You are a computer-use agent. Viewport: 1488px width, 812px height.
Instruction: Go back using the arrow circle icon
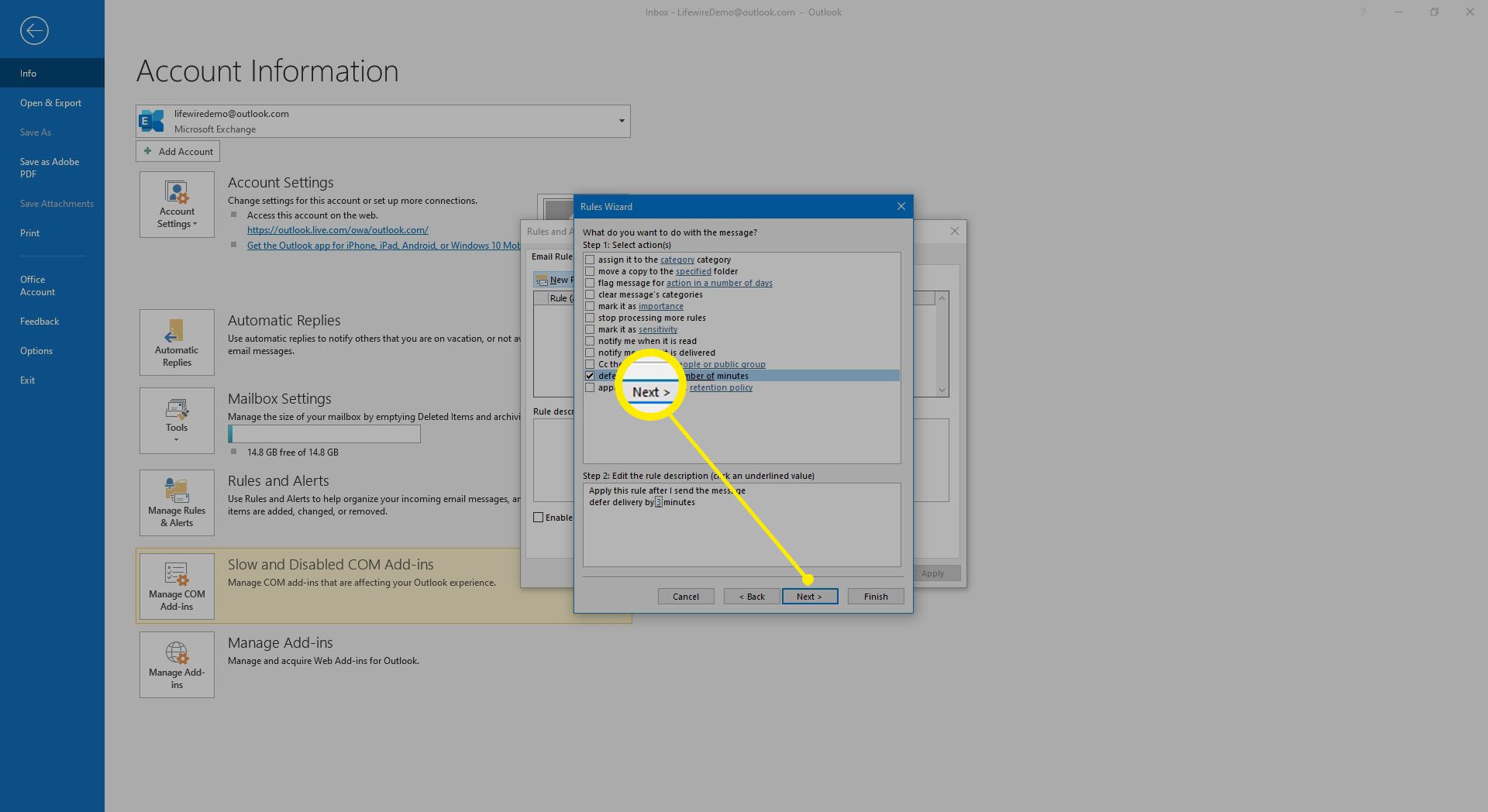(34, 31)
